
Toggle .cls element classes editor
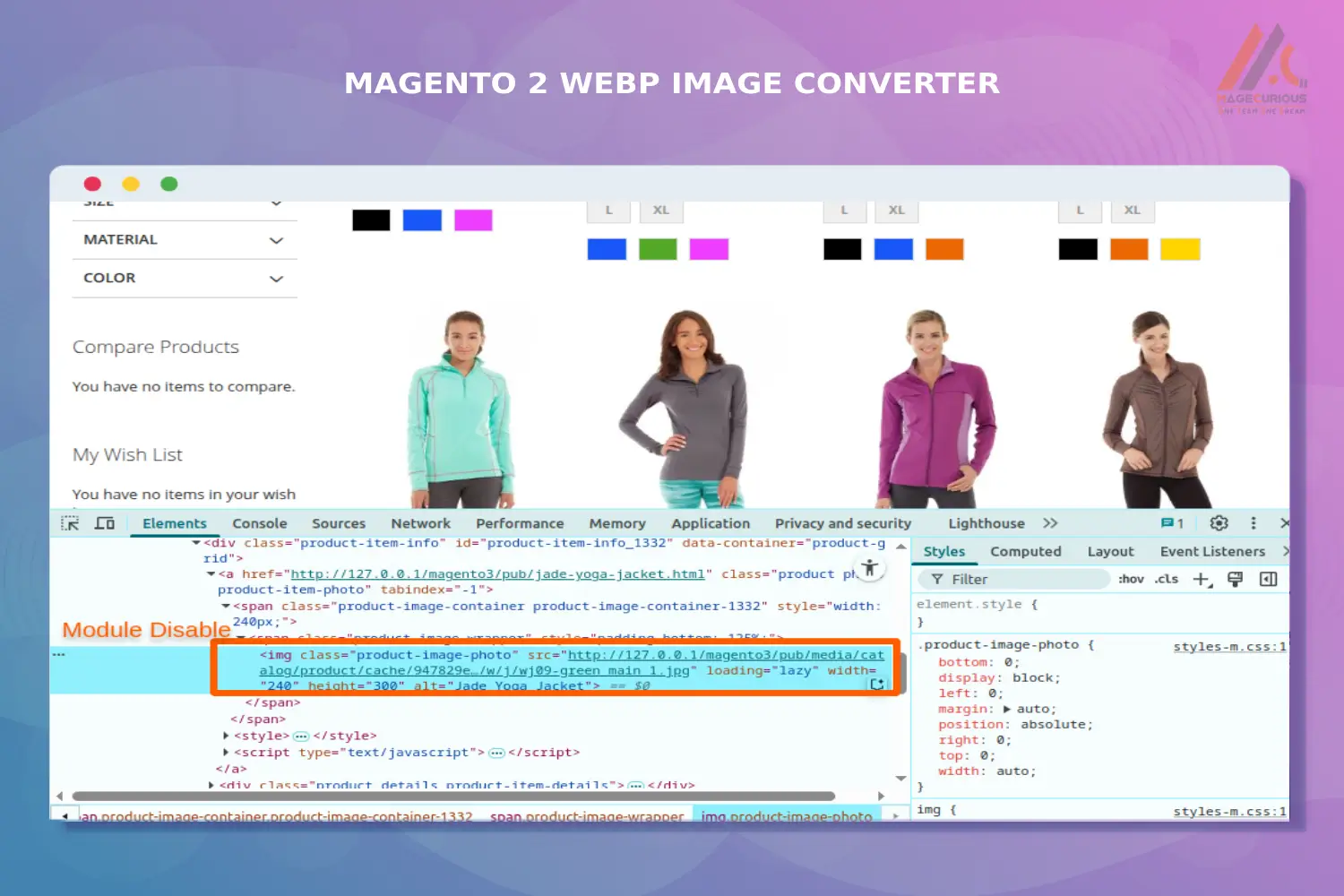[x=1166, y=579]
